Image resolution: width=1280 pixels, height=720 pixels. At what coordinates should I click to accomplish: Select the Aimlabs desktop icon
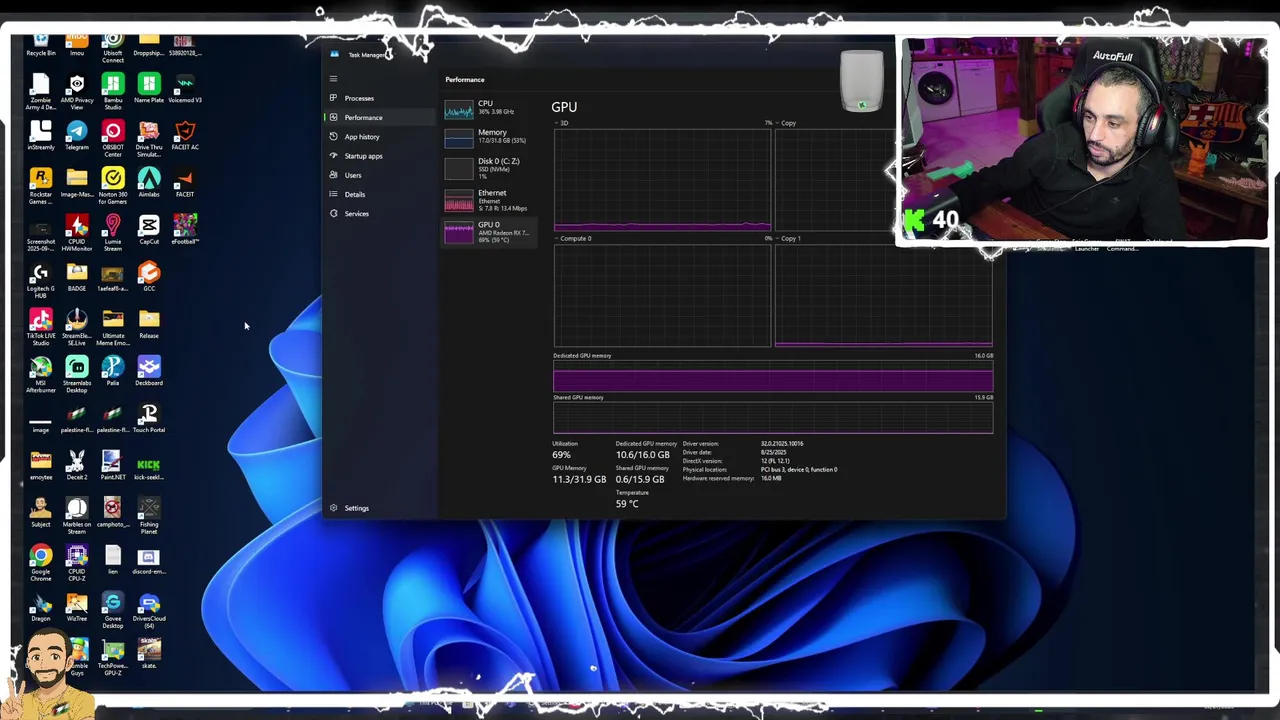tap(149, 183)
